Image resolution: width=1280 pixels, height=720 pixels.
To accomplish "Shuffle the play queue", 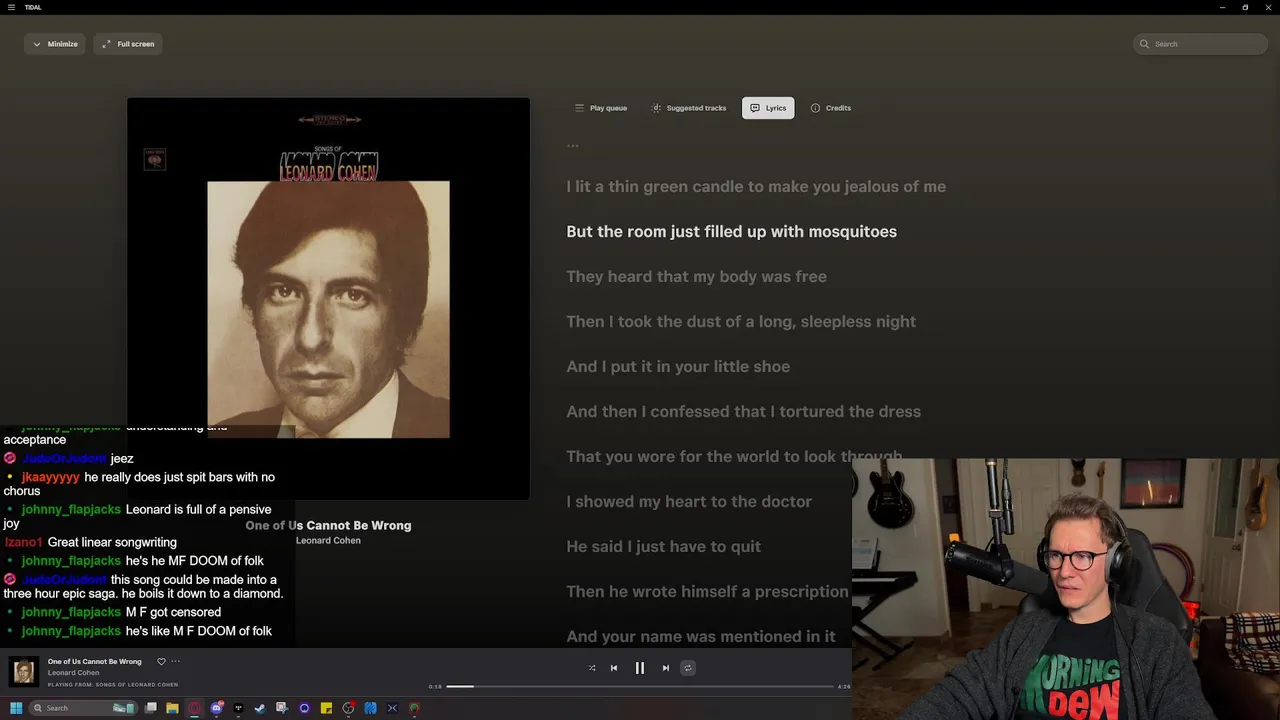I will click(592, 668).
